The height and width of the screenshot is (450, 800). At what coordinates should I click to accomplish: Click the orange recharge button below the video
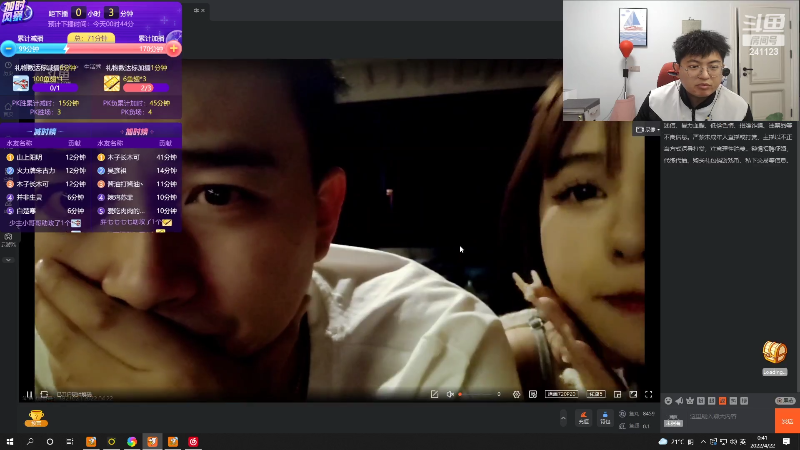(584, 418)
